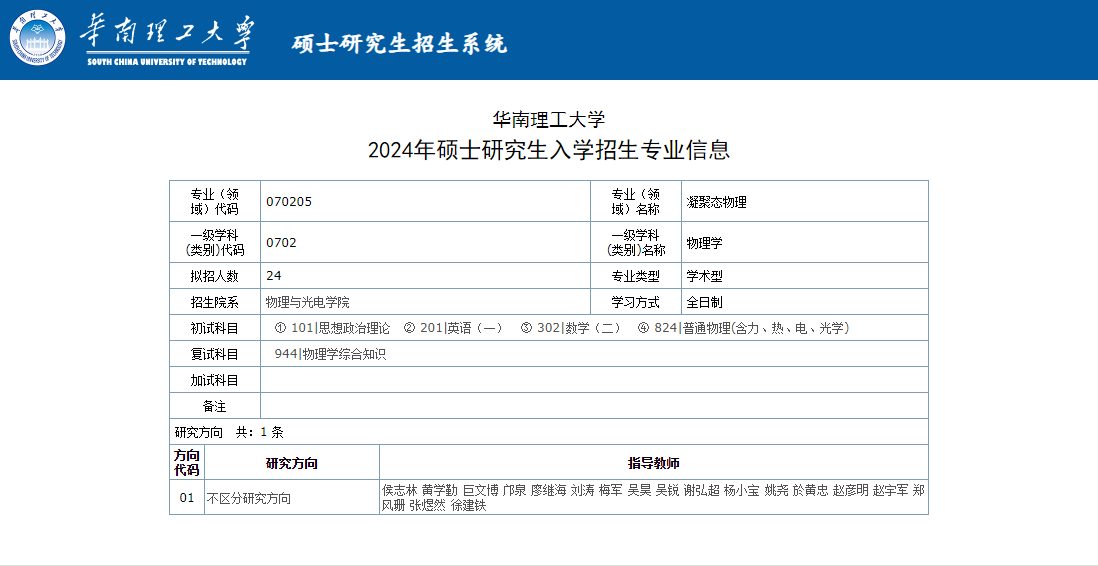Click advisor name 赵彦明

pyautogui.click(x=851, y=490)
